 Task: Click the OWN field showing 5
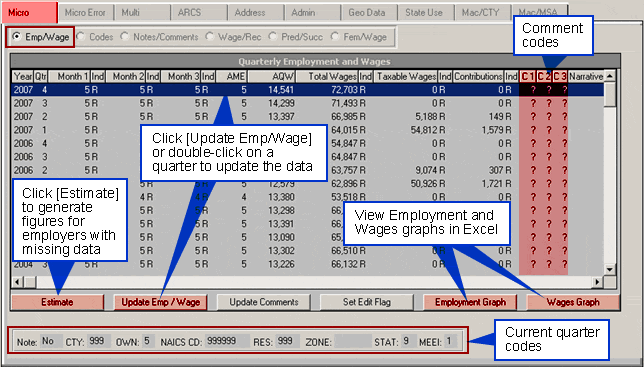click(x=147, y=341)
